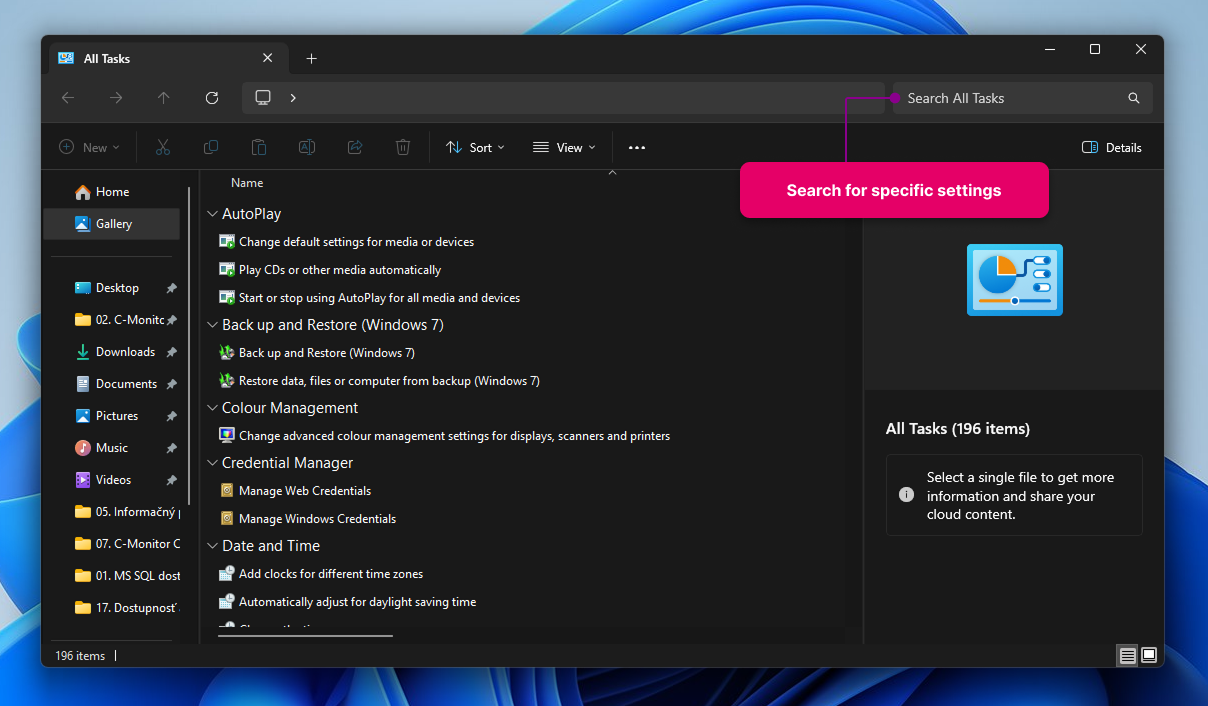Click the Videos icon in sidebar

(x=83, y=480)
